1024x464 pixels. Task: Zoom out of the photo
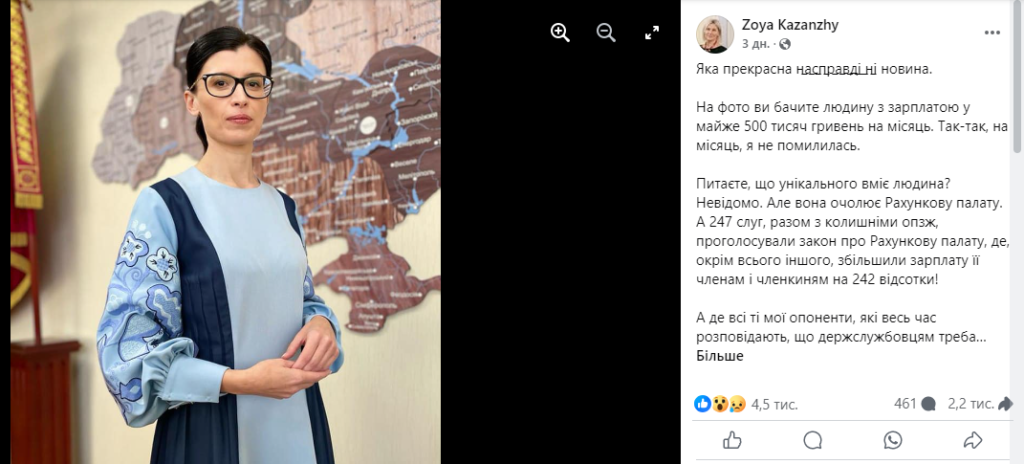tap(606, 33)
